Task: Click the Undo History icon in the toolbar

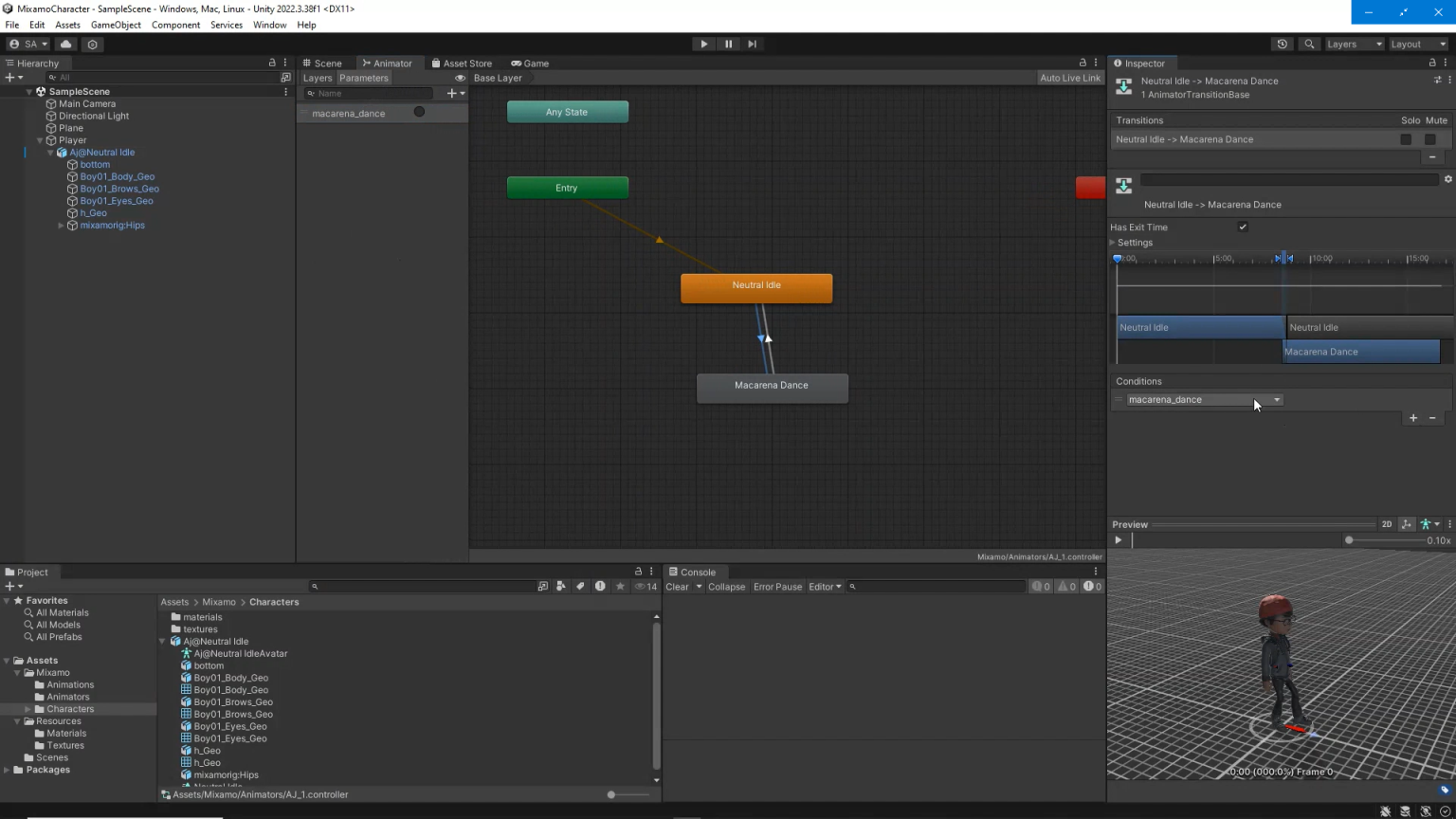Action: [x=1283, y=44]
